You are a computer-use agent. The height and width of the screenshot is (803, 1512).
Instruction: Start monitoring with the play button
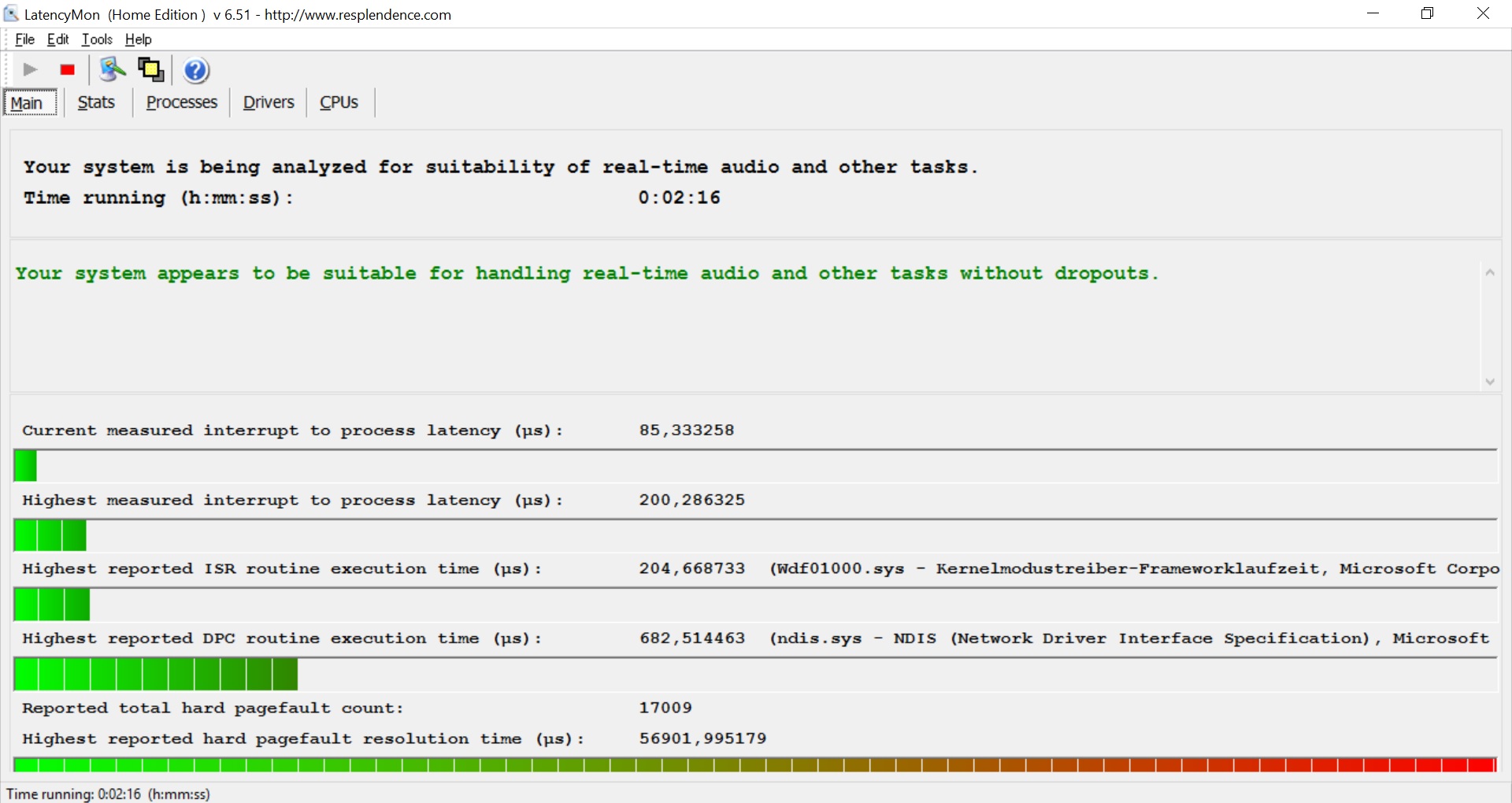coord(30,70)
